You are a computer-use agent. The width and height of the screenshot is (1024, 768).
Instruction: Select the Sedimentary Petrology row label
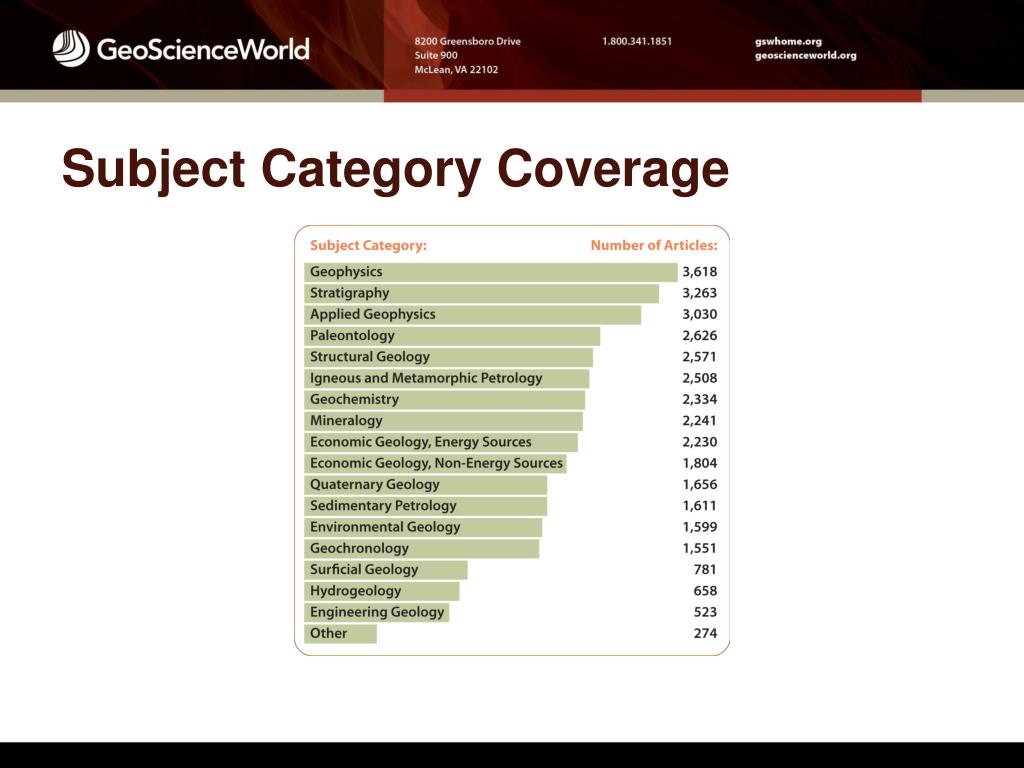[383, 506]
